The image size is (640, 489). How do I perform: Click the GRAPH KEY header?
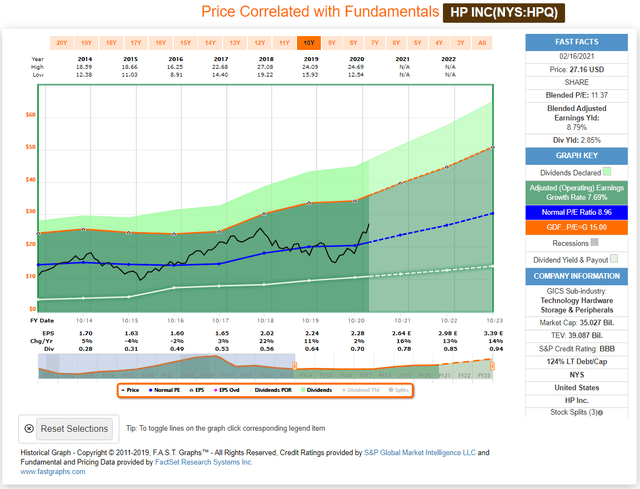coord(576,156)
